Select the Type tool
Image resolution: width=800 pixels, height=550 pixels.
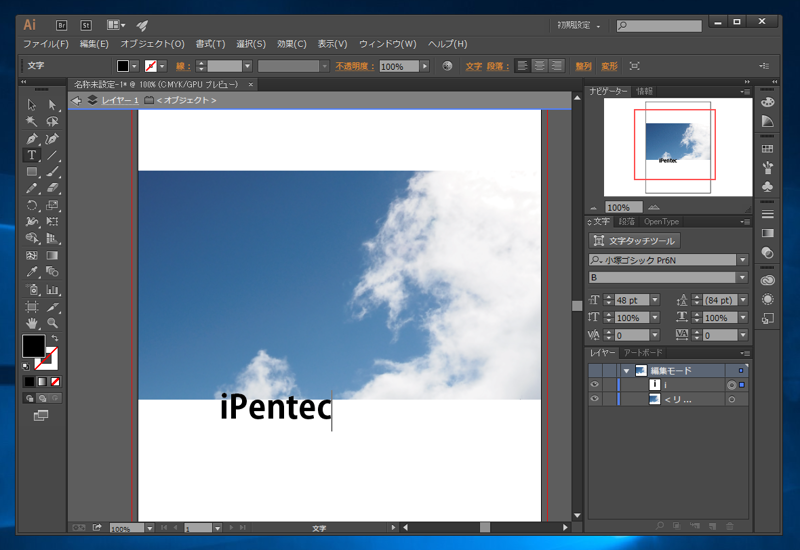click(32, 155)
